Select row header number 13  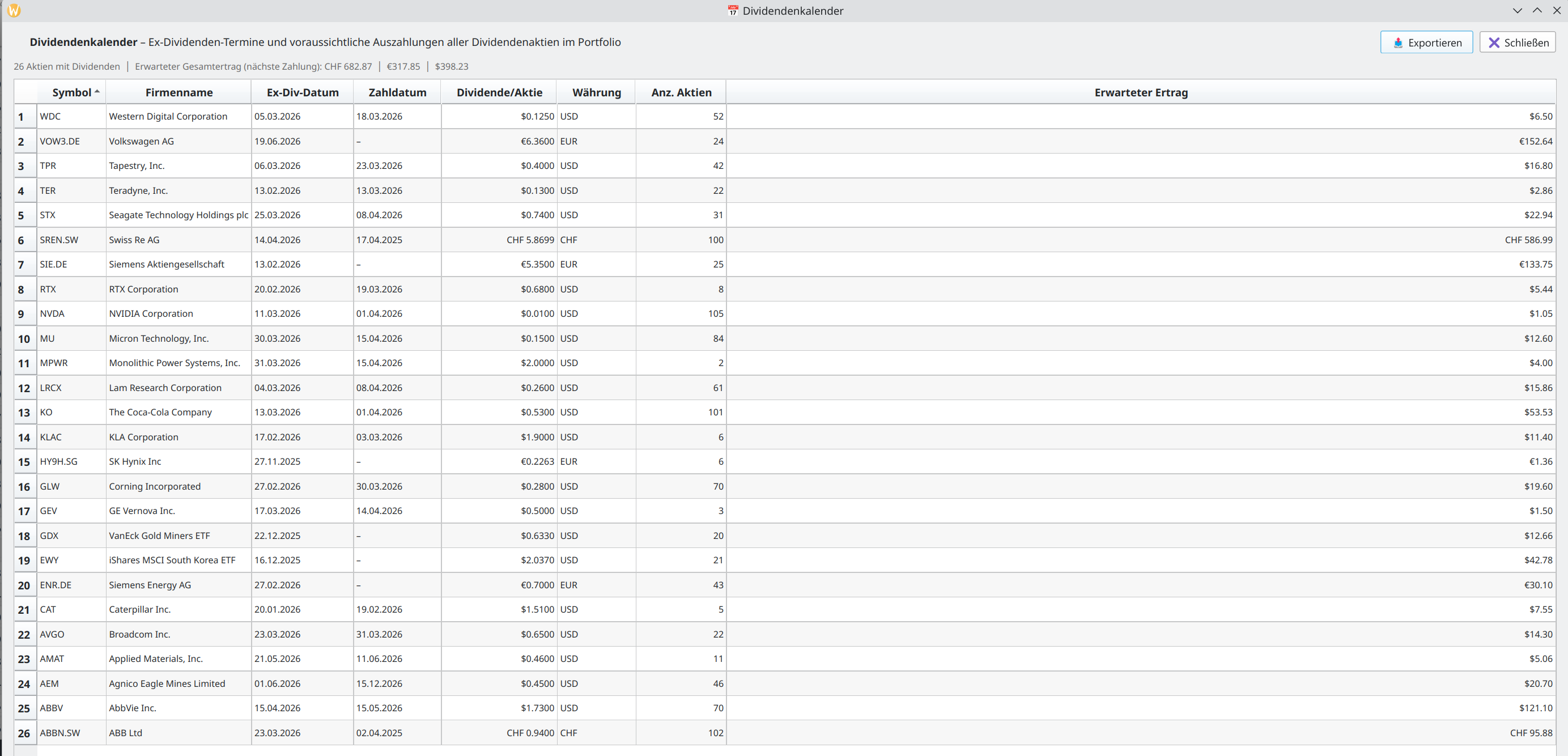[x=26, y=413]
